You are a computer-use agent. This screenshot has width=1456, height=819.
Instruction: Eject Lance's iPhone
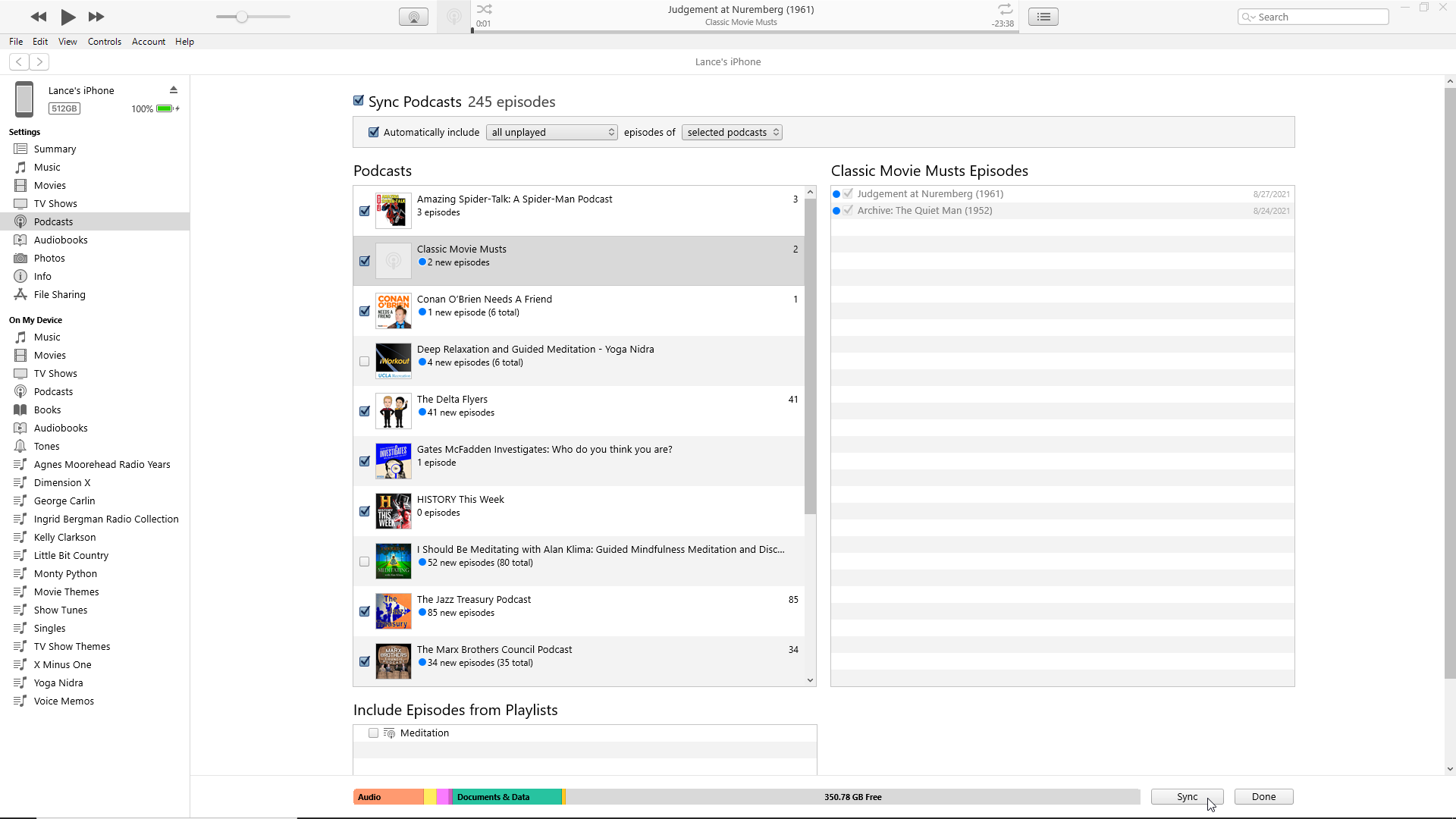tap(174, 89)
